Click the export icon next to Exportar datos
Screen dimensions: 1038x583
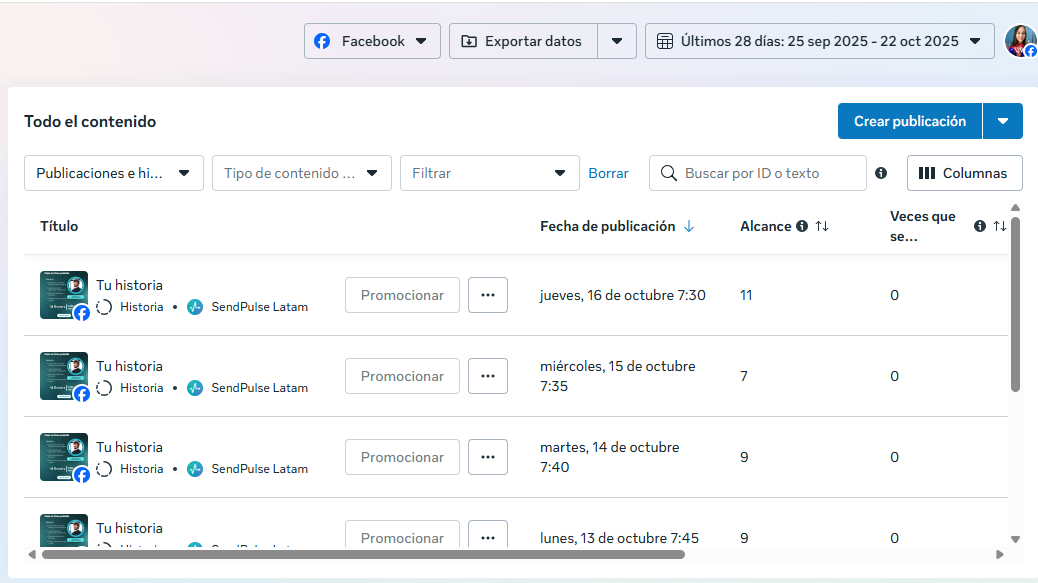[470, 41]
